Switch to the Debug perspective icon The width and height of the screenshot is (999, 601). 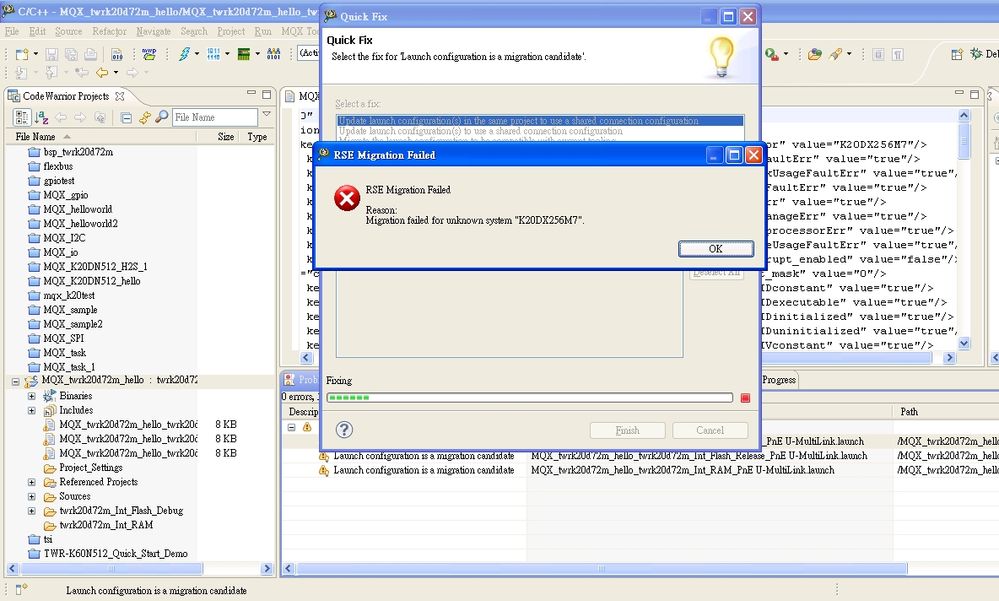pyautogui.click(x=976, y=54)
